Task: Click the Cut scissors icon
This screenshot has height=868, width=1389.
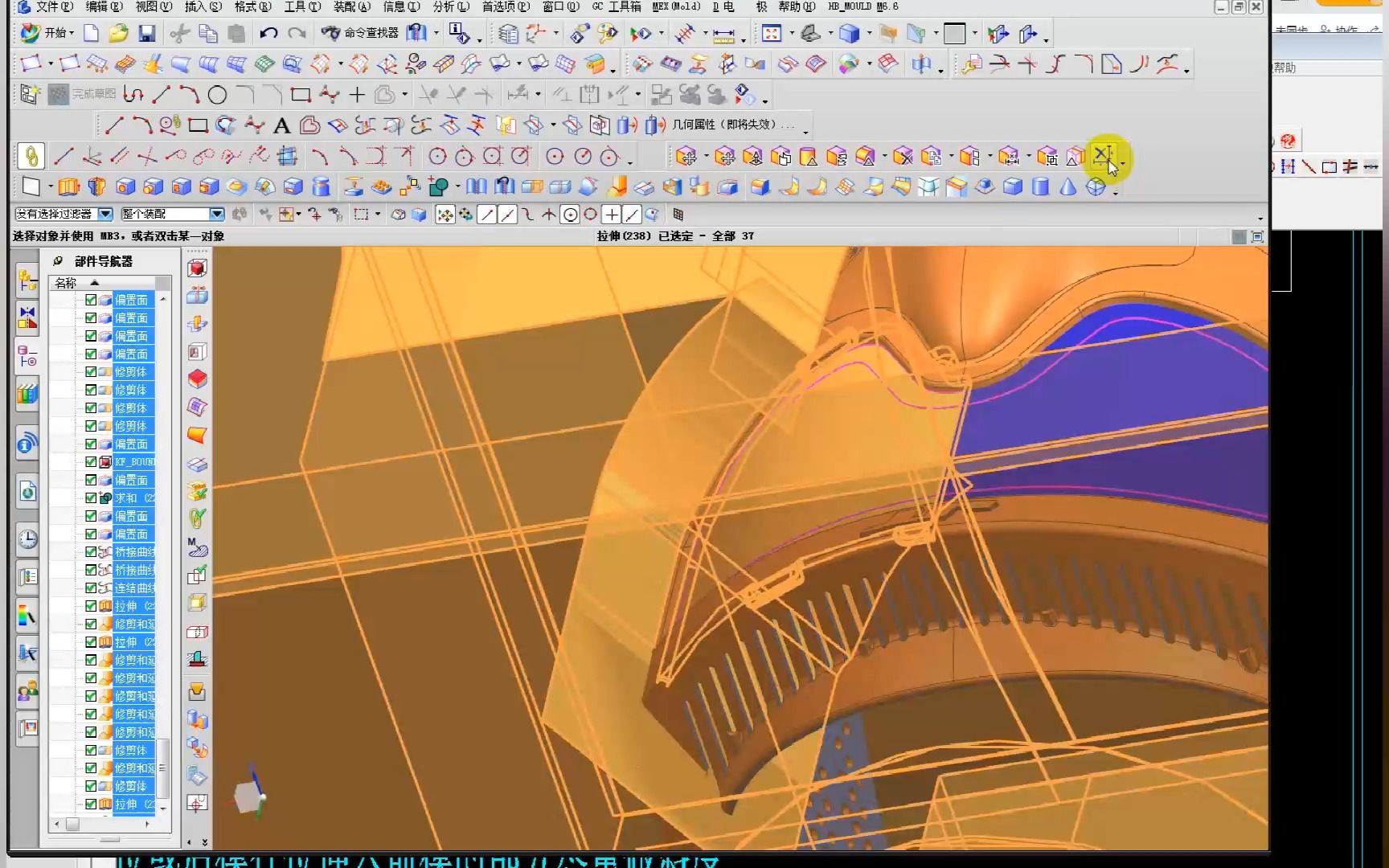Action: coord(180,33)
